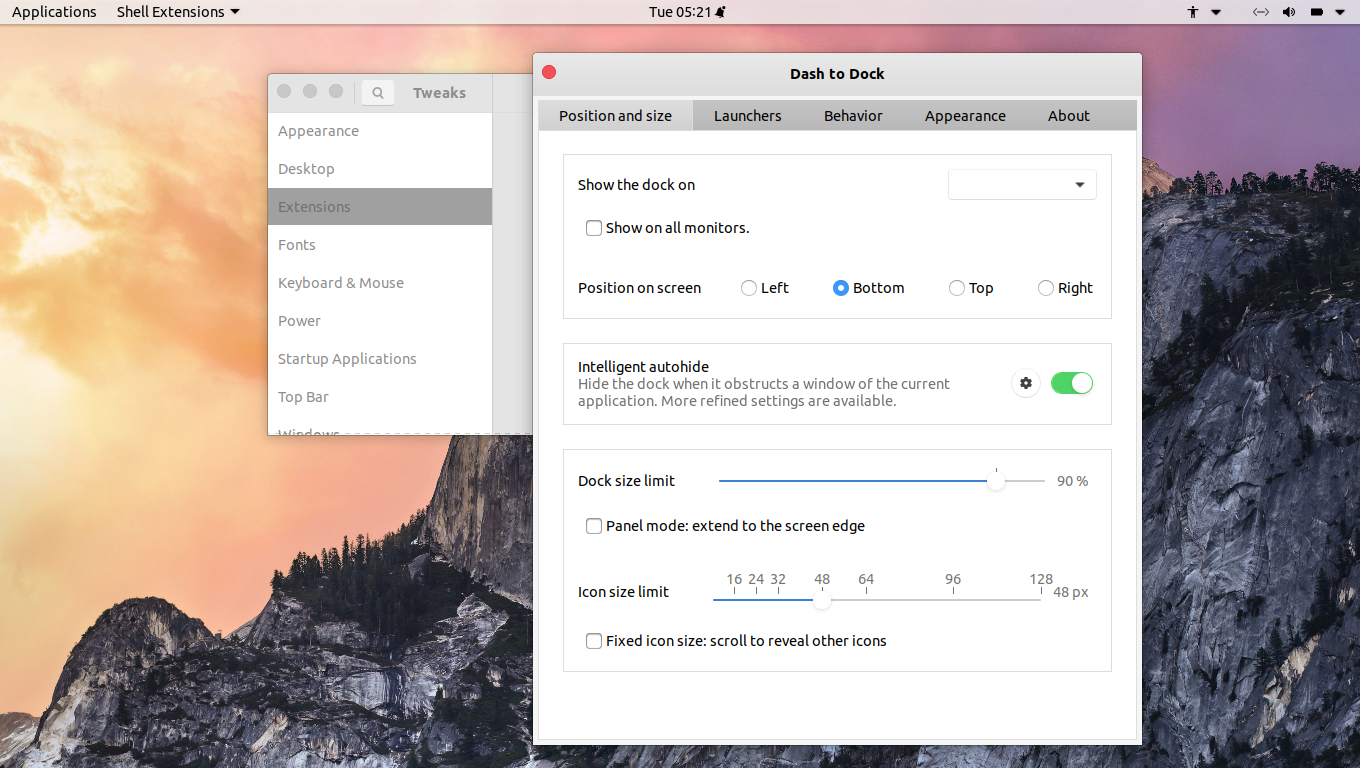This screenshot has width=1360, height=768.
Task: Click the 64 mark on icon size slider
Action: [x=866, y=579]
